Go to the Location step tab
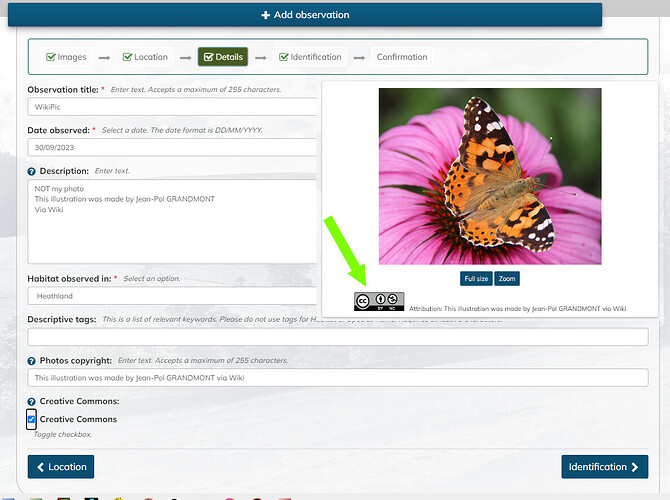Screen dimensions: 670x500 pyautogui.click(x=145, y=57)
